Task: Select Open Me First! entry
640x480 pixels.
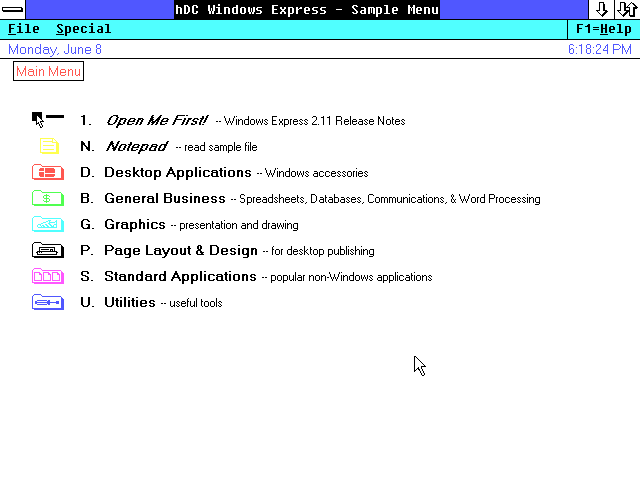Action: click(157, 120)
